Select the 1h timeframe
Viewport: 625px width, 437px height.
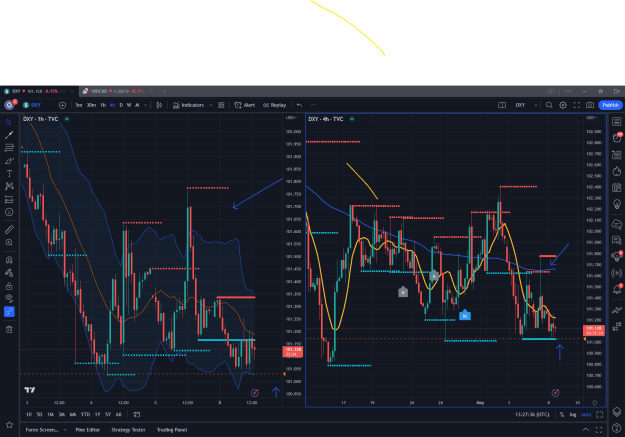coord(103,105)
